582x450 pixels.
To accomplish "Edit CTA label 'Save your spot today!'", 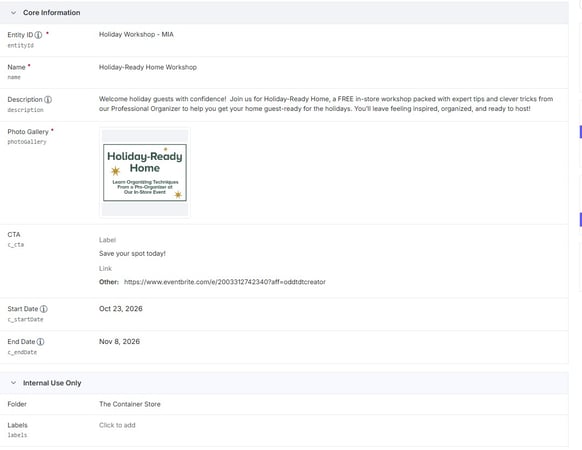I will point(132,254).
